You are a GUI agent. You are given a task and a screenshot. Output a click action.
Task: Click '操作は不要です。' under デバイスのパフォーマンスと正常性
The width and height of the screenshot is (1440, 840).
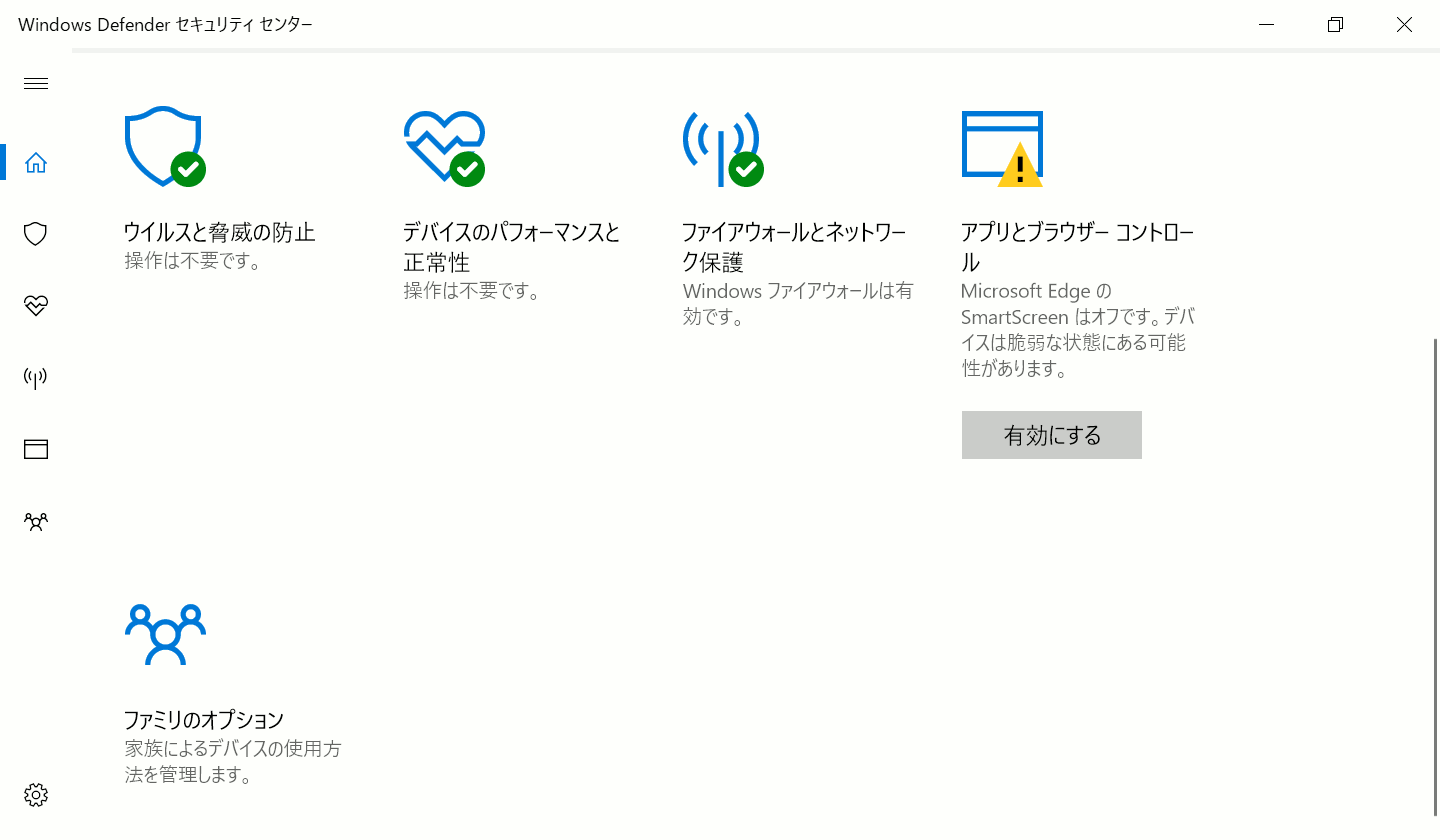point(472,292)
